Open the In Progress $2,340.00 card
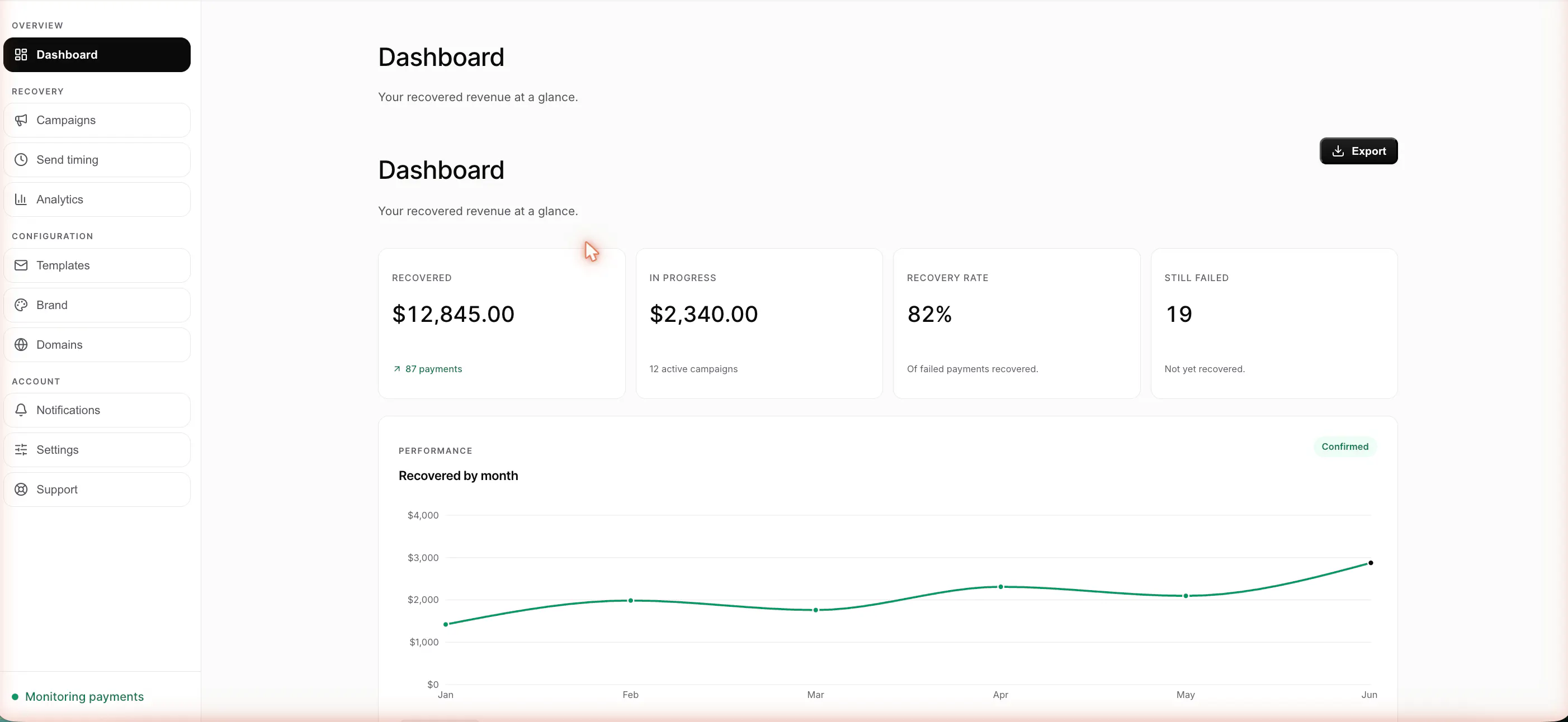This screenshot has height=722, width=1568. (x=759, y=323)
